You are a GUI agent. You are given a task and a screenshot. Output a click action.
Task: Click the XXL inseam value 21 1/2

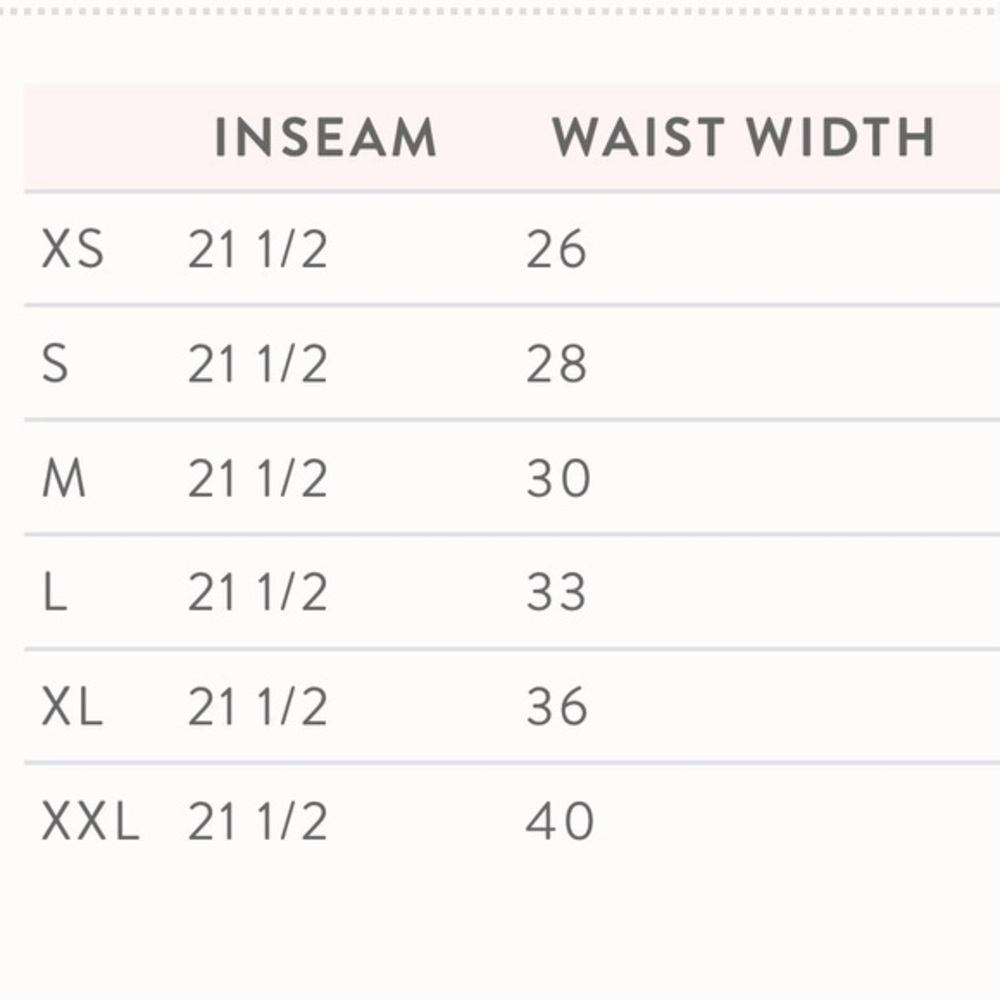click(258, 821)
